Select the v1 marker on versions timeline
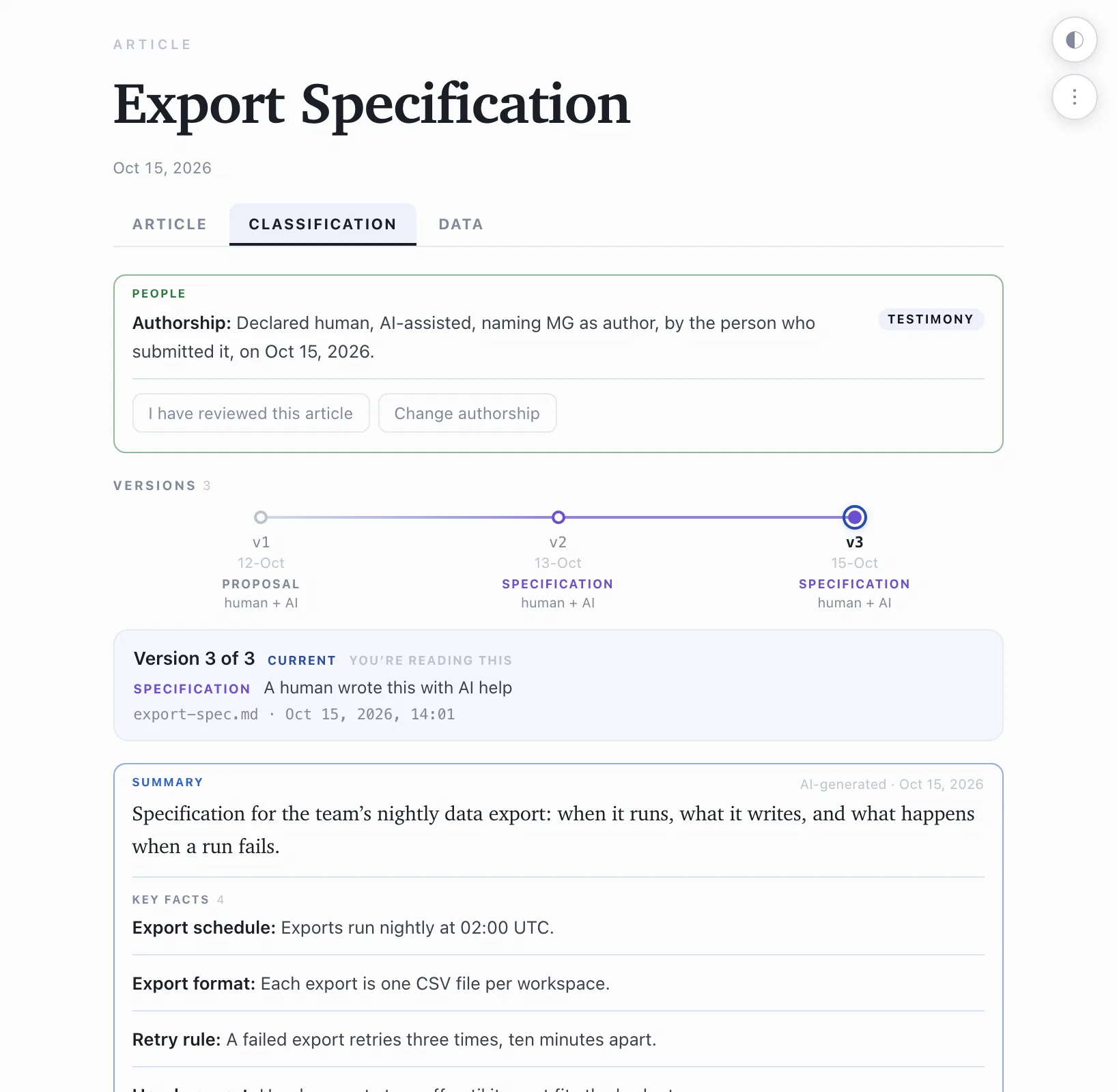The image size is (1117, 1092). coord(261,517)
